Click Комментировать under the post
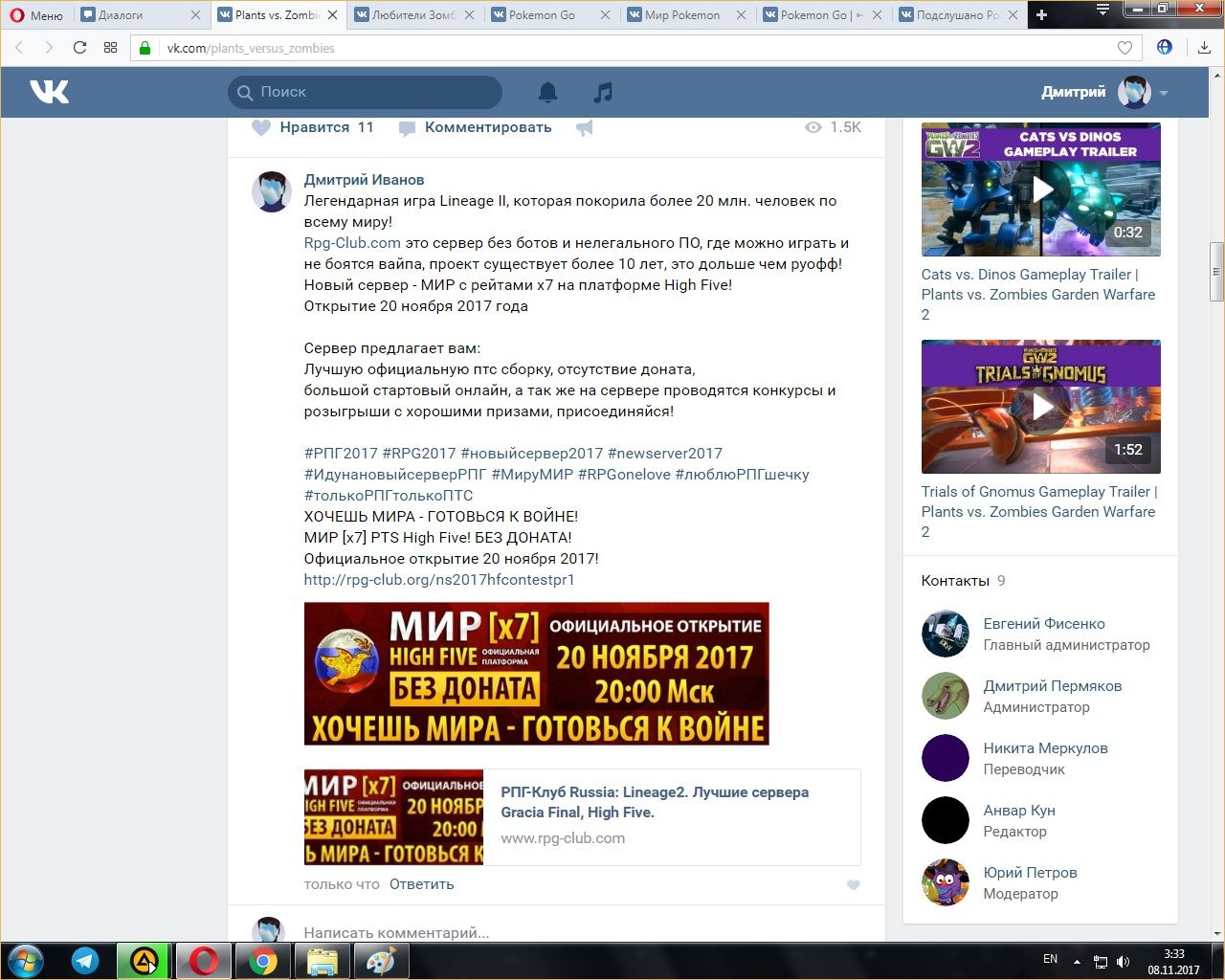Screen dimensions: 1225x980 (x=475, y=127)
